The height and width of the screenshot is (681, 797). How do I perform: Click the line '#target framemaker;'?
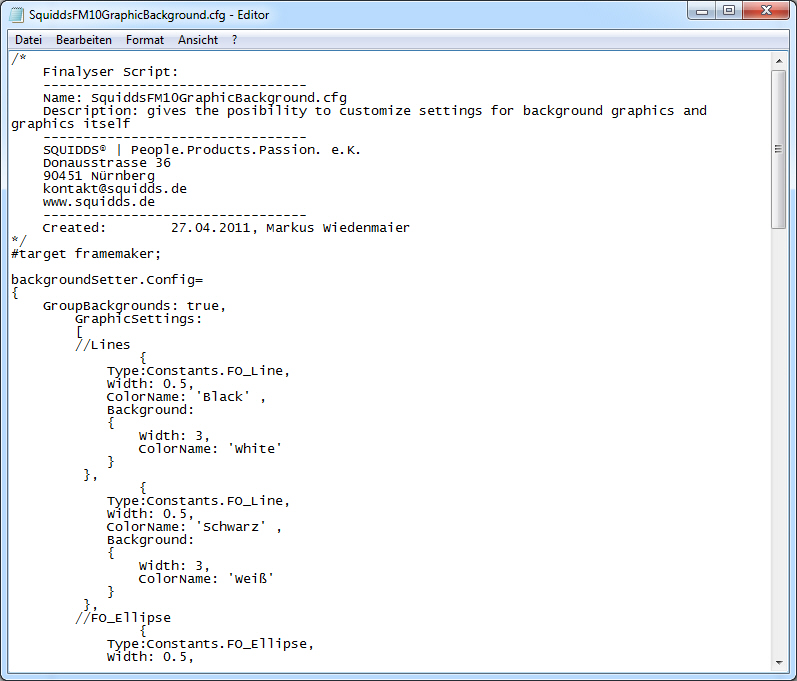86,254
